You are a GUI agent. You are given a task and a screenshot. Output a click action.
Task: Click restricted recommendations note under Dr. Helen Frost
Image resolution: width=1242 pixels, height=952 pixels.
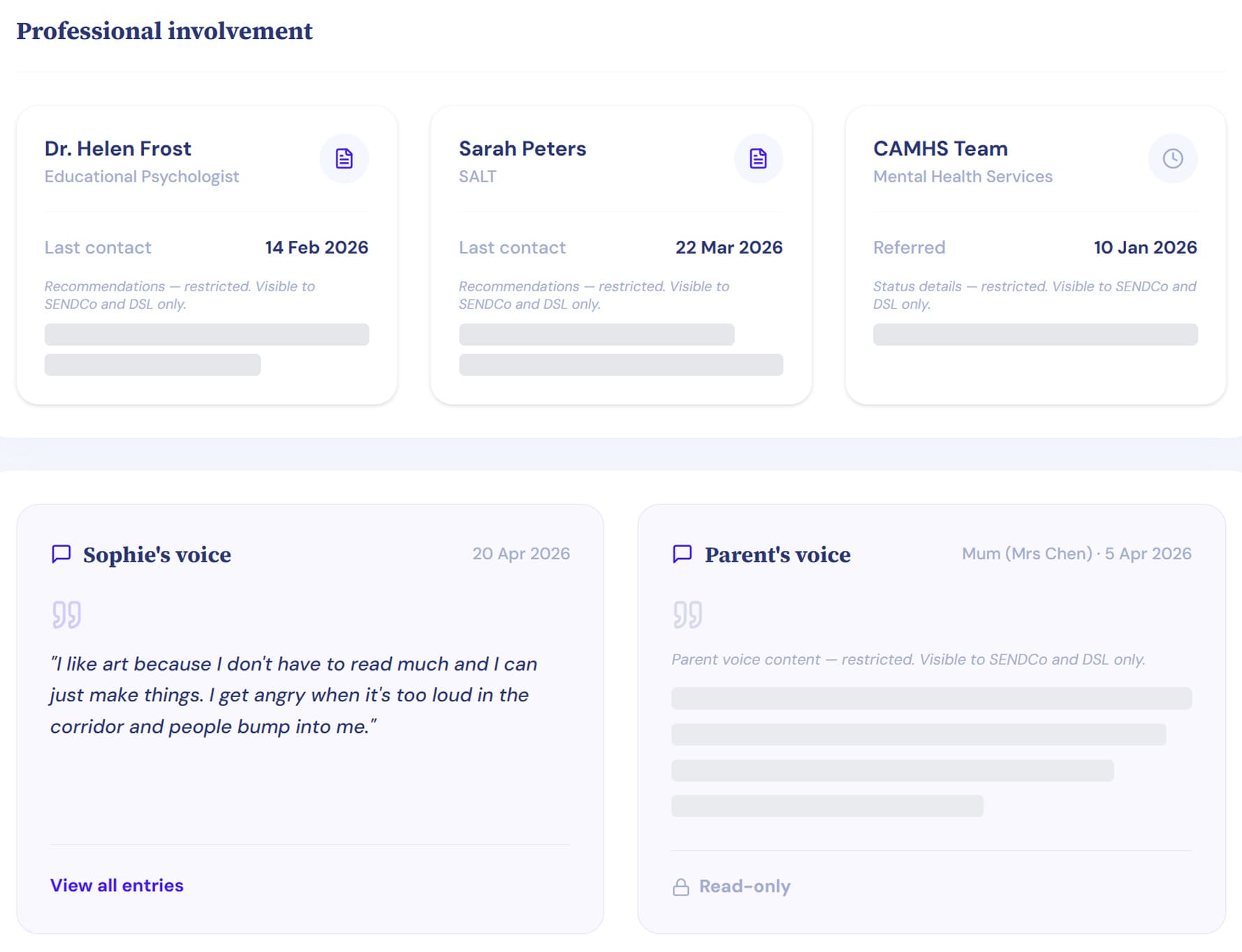[180, 295]
